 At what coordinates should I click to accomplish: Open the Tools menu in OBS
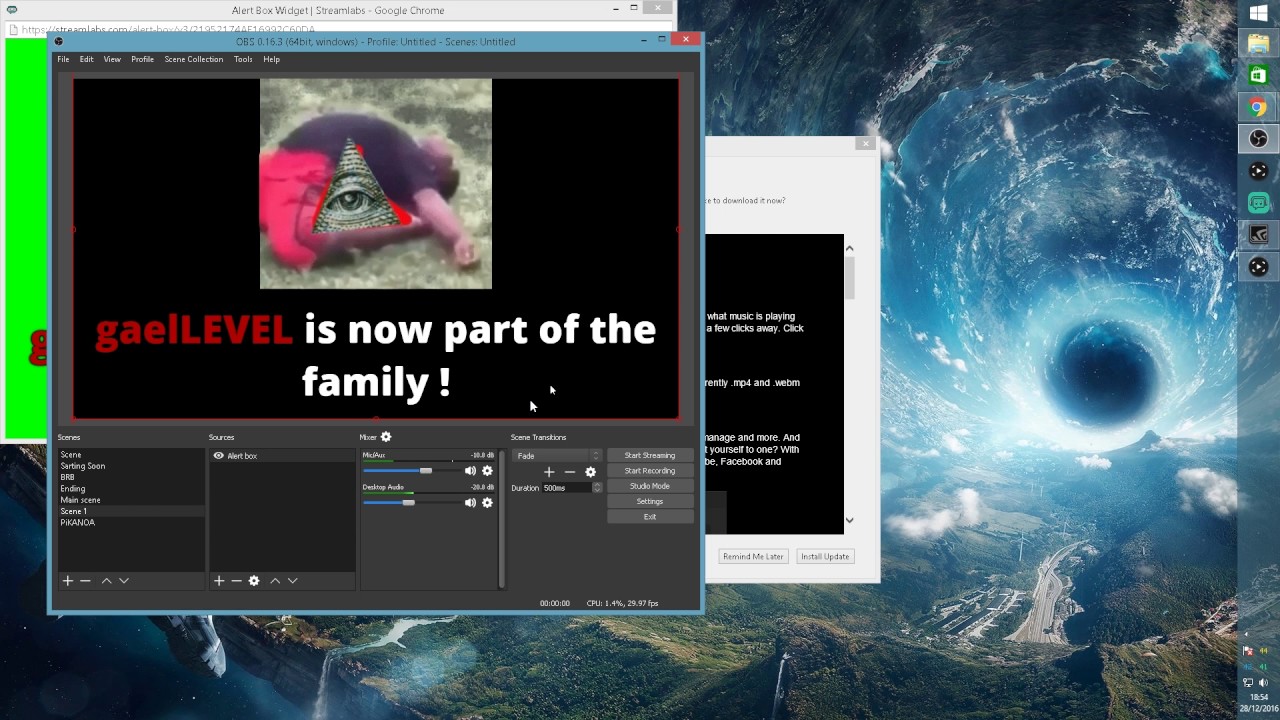(243, 59)
